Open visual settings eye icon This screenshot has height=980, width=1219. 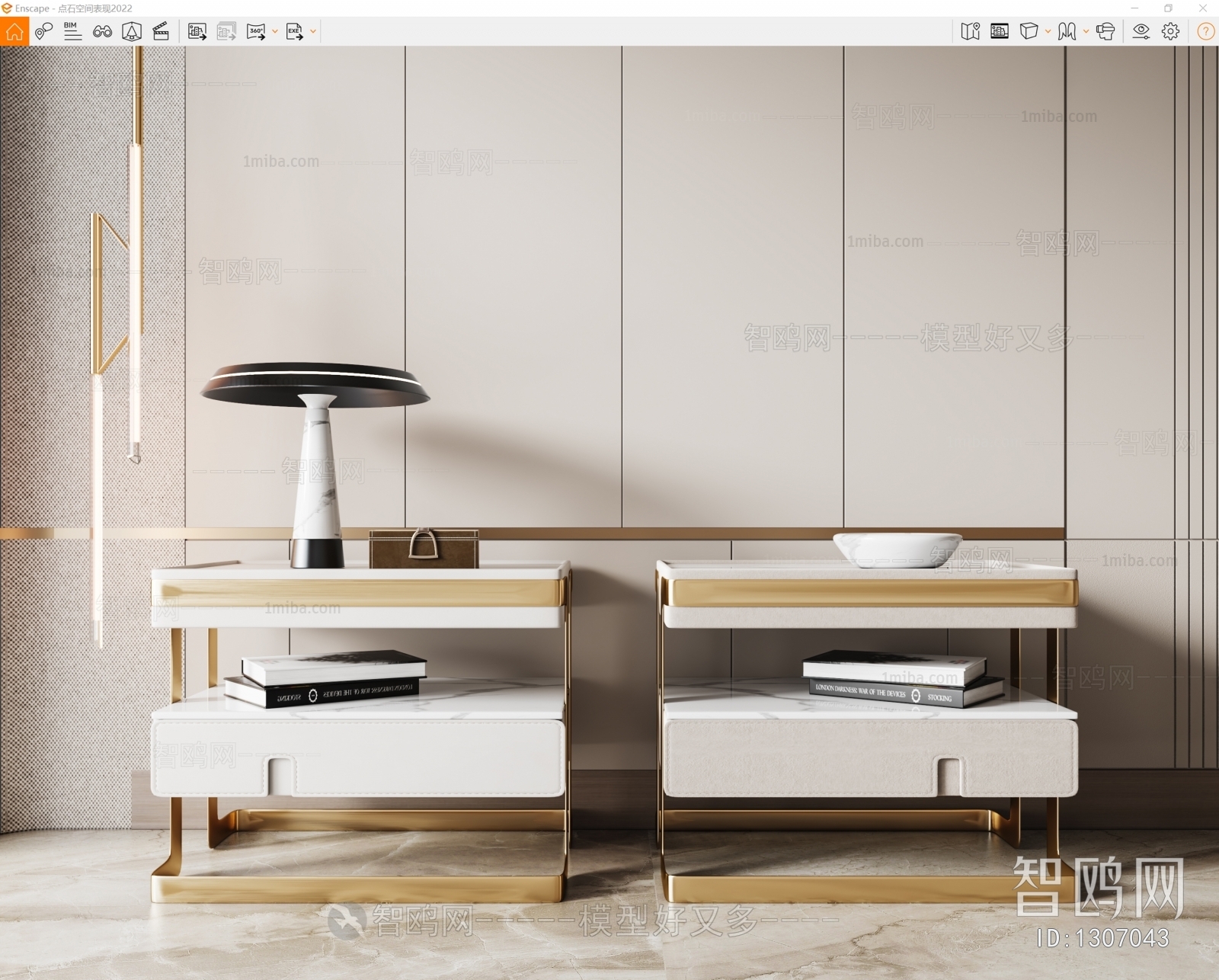[x=1141, y=31]
